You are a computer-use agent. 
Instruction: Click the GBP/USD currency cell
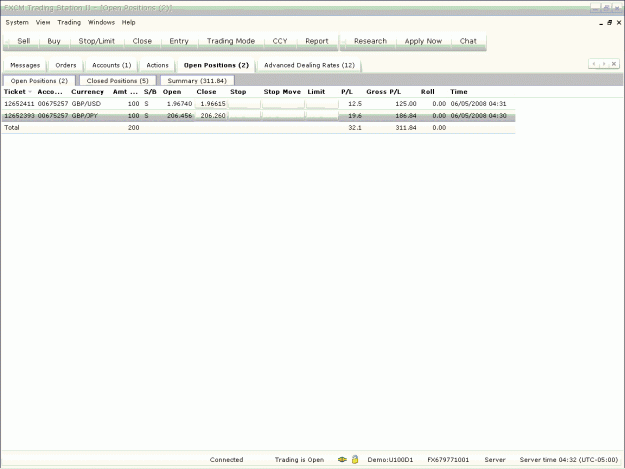click(x=86, y=104)
